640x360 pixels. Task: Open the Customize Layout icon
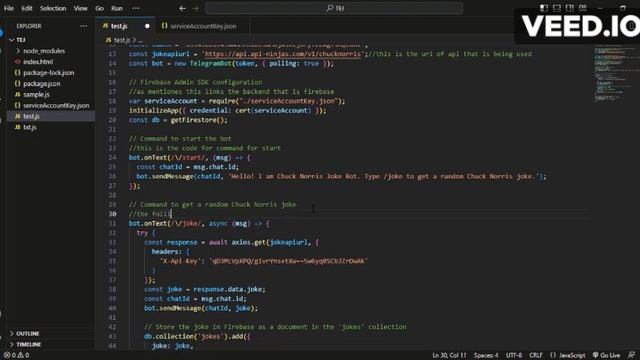[583, 8]
